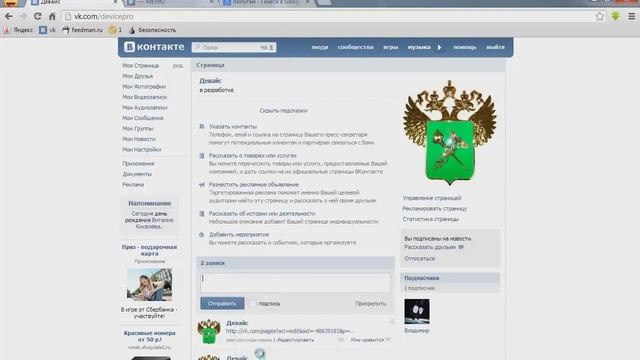Click the eagle coat of arms page avatar
The image size is (640, 360).
click(x=449, y=133)
